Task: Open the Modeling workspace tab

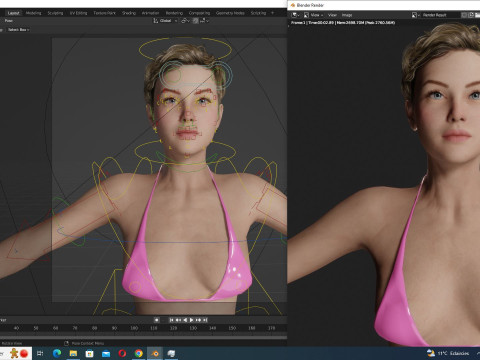Action: click(x=34, y=13)
